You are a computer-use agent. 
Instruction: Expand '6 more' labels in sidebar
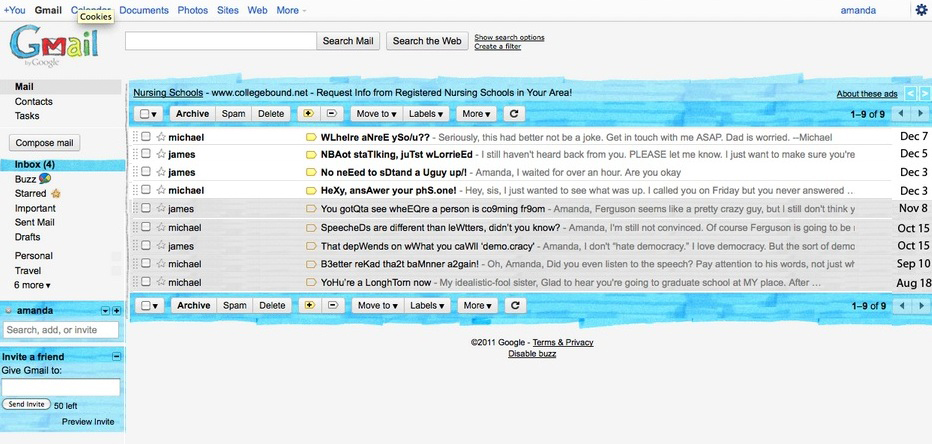point(32,285)
